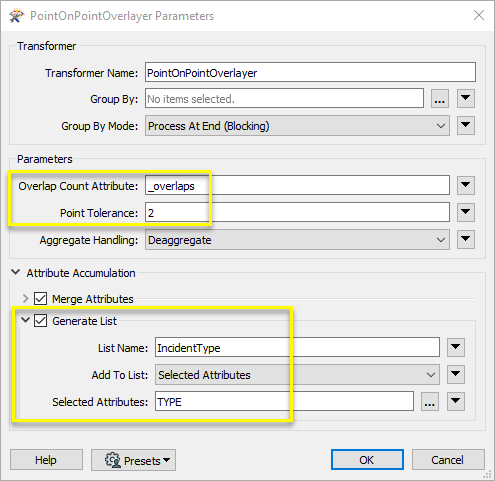Collapse the Attribute Accumulation section

click(16, 272)
